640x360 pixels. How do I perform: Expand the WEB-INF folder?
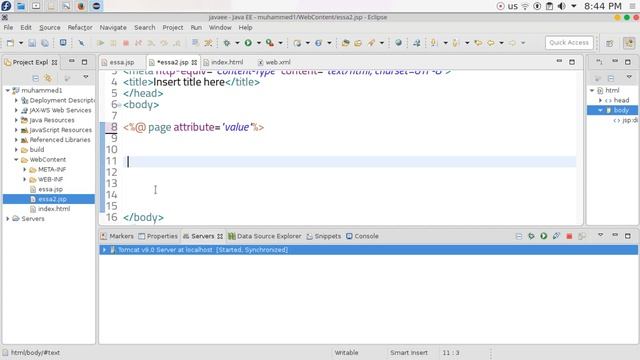pos(24,179)
